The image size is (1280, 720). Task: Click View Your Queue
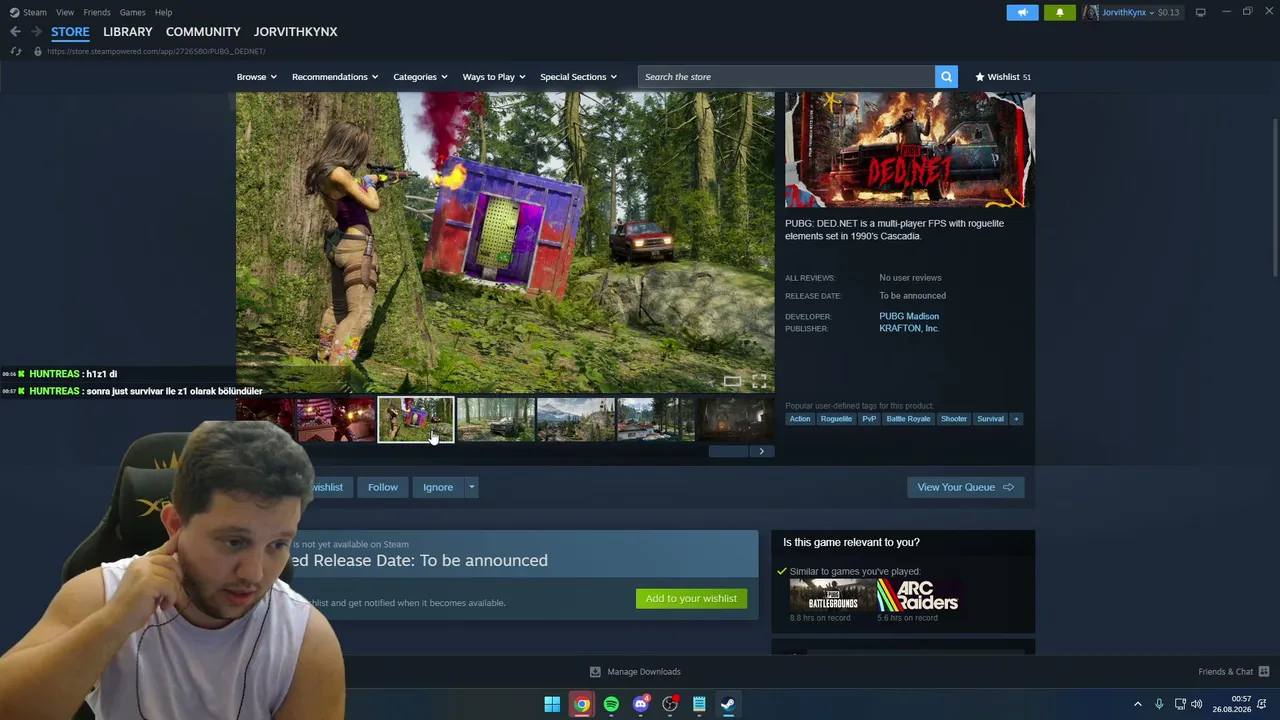(x=965, y=487)
